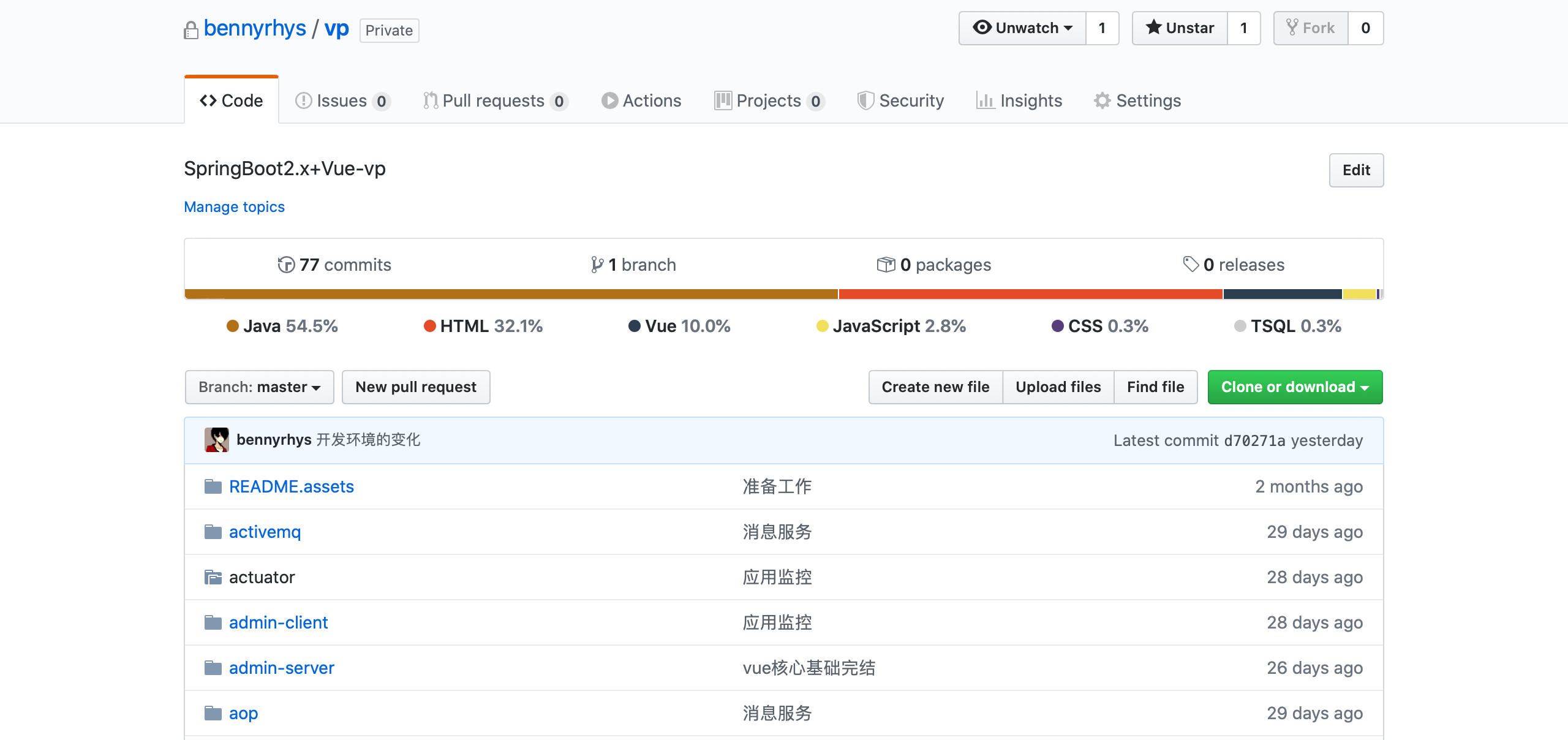The height and width of the screenshot is (740, 1568).
Task: Open the Insights tab
Action: coord(1019,100)
